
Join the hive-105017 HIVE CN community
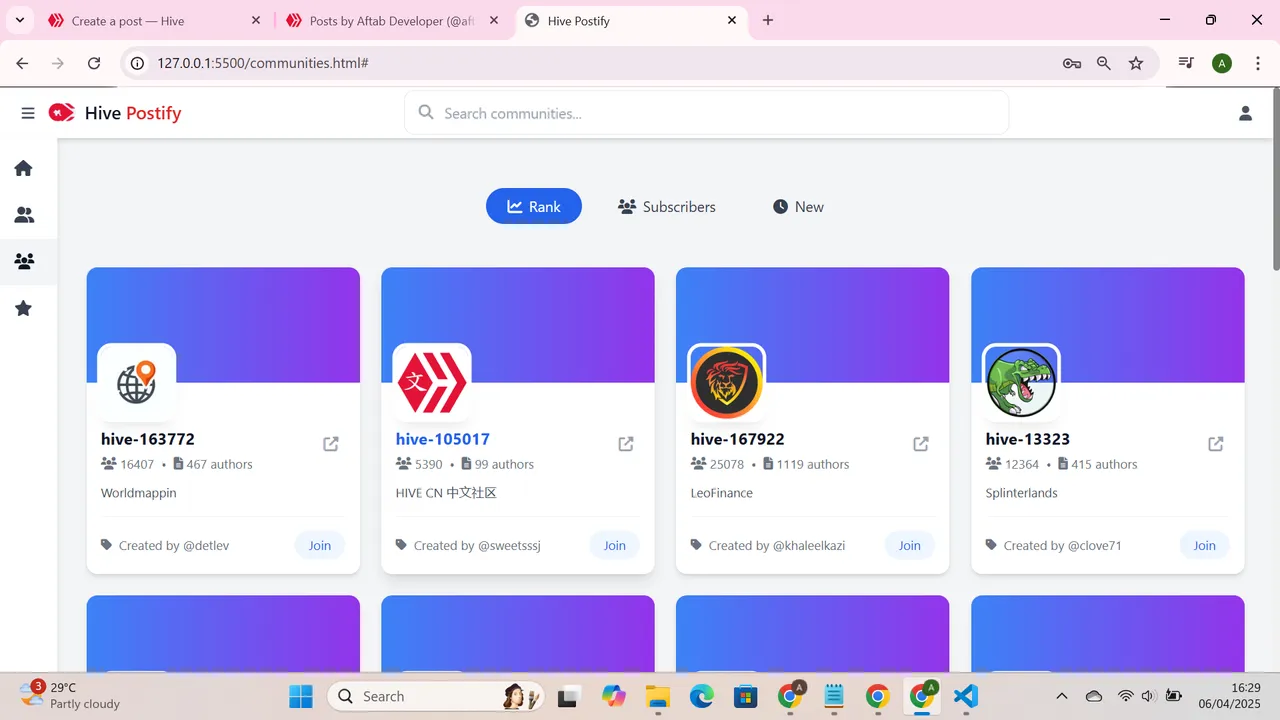tap(615, 545)
